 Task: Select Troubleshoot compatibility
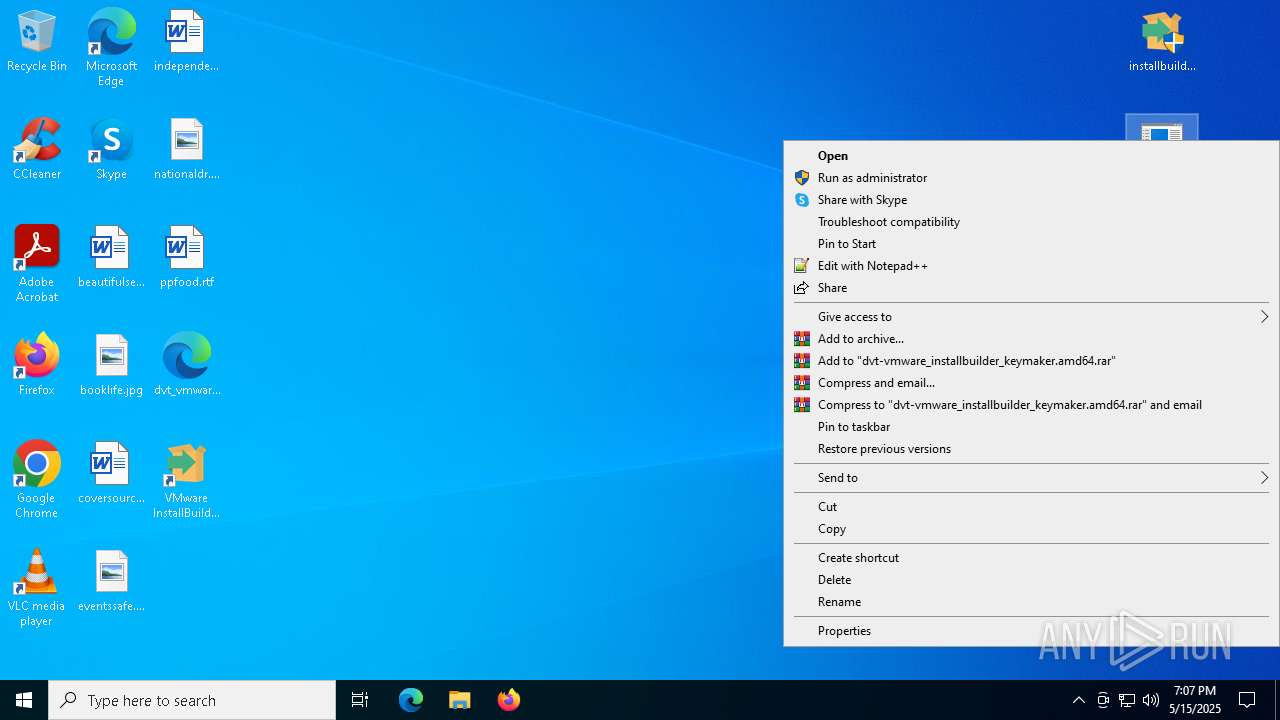pyautogui.click(x=1031, y=222)
